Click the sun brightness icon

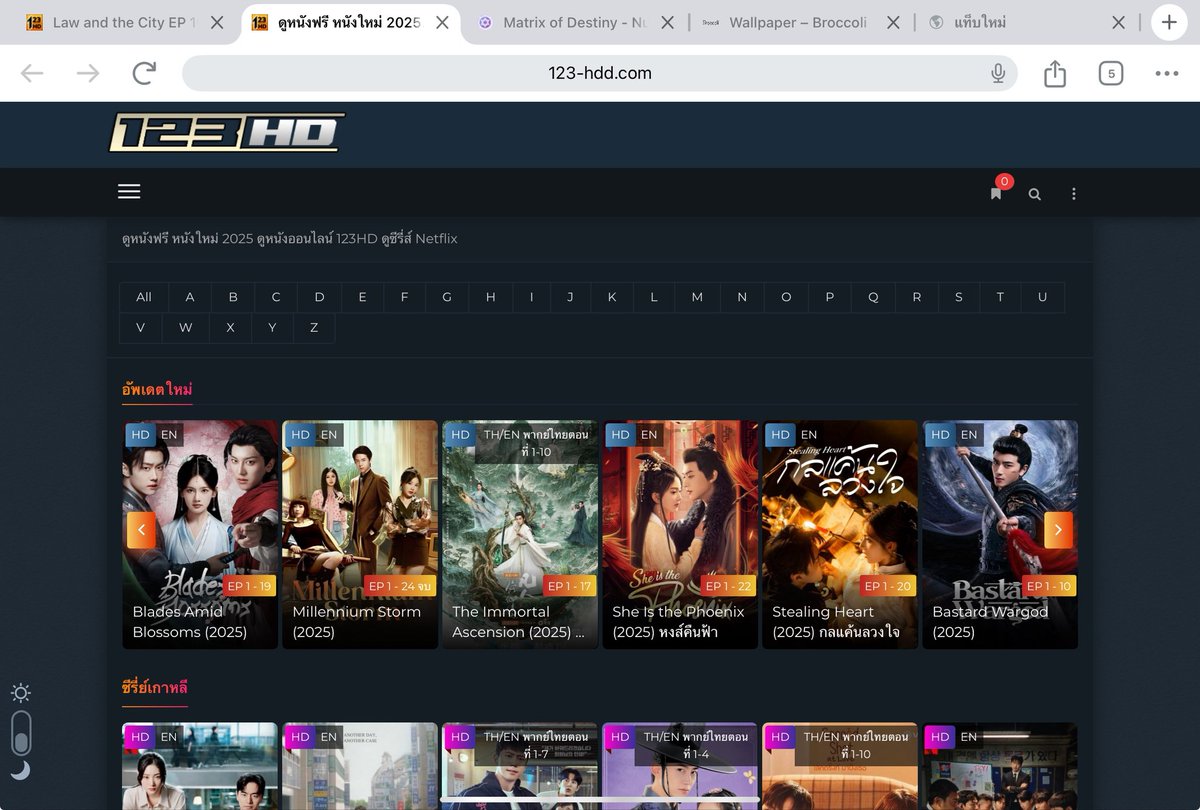click(x=21, y=692)
